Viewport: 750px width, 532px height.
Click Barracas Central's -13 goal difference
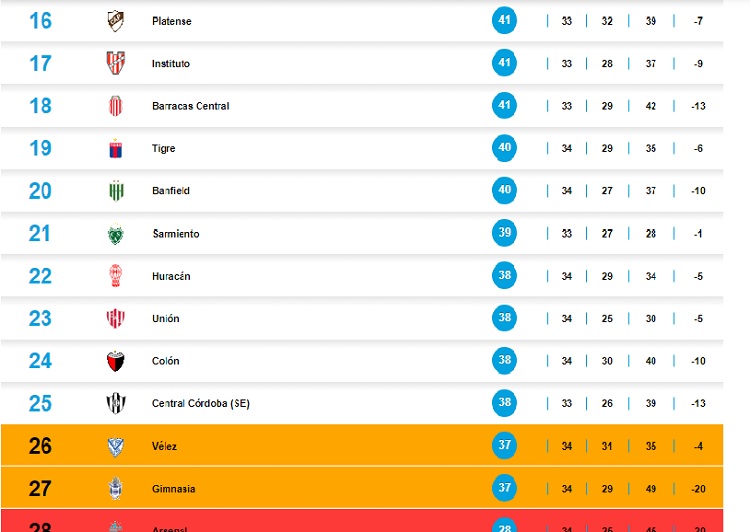coord(698,106)
